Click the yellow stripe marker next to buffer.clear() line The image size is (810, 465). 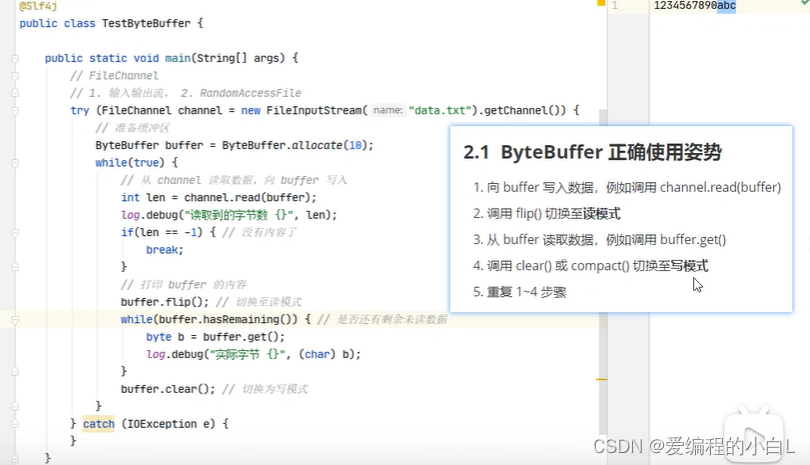(601, 380)
